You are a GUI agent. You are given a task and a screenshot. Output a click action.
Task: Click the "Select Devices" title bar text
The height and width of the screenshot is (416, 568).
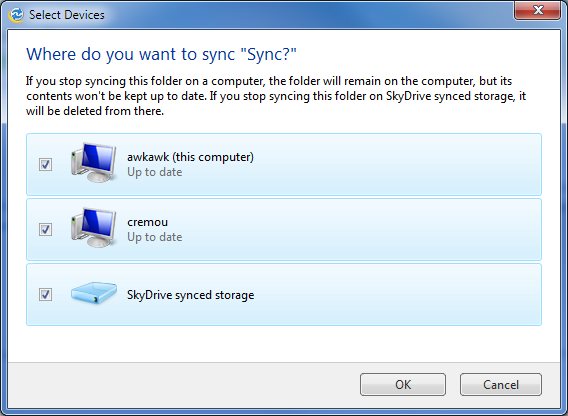[67, 15]
